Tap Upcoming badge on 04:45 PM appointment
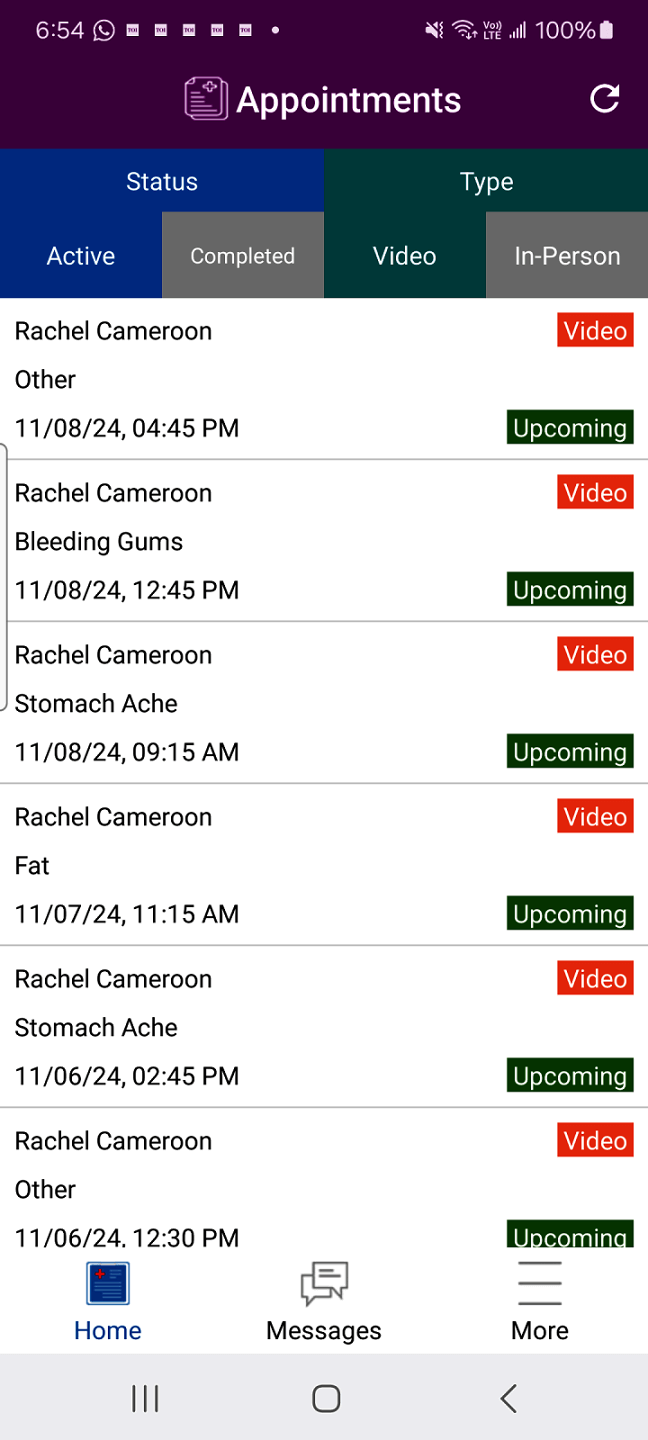 (570, 428)
